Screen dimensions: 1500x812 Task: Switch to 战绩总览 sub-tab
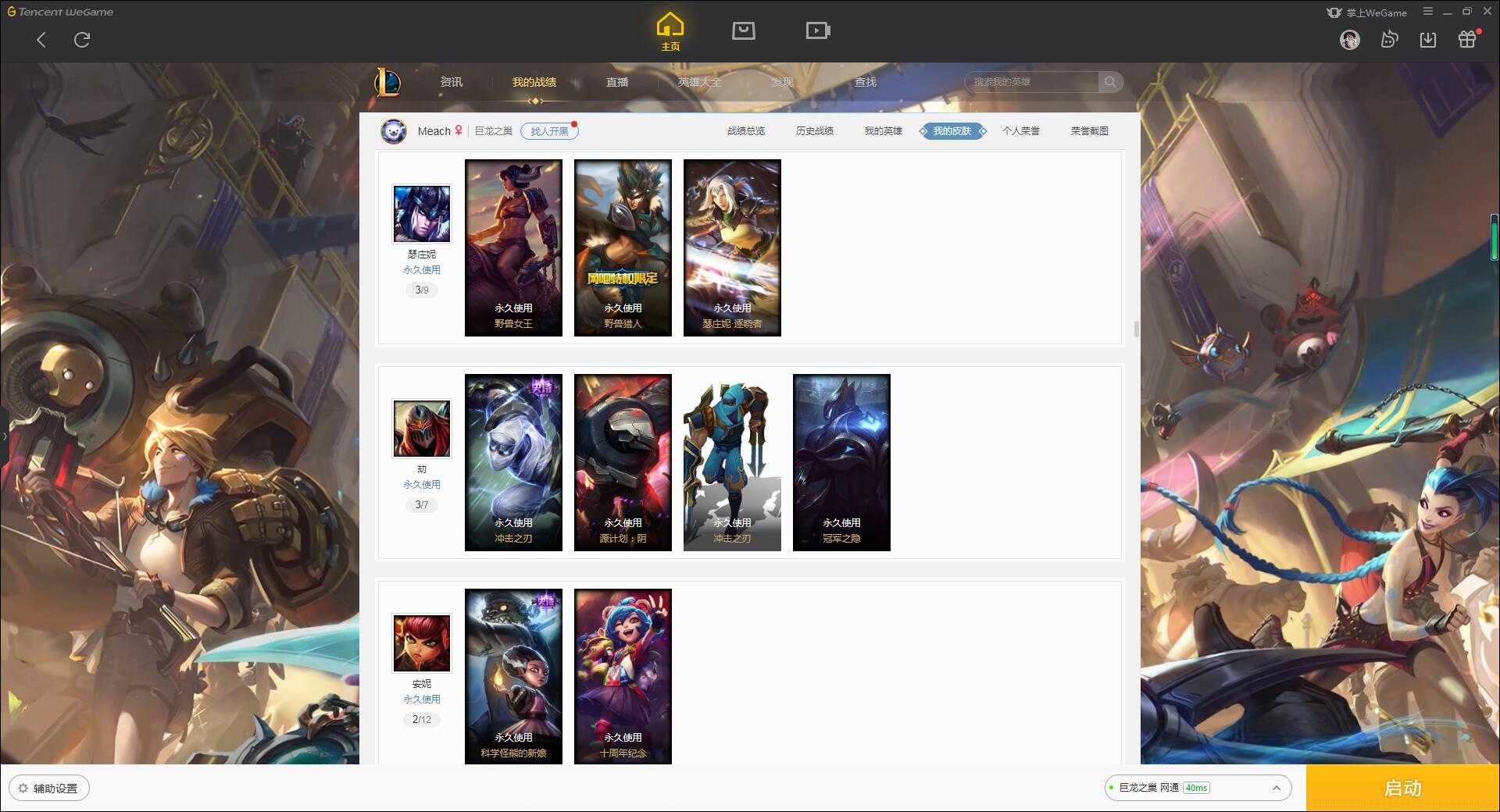tap(746, 131)
